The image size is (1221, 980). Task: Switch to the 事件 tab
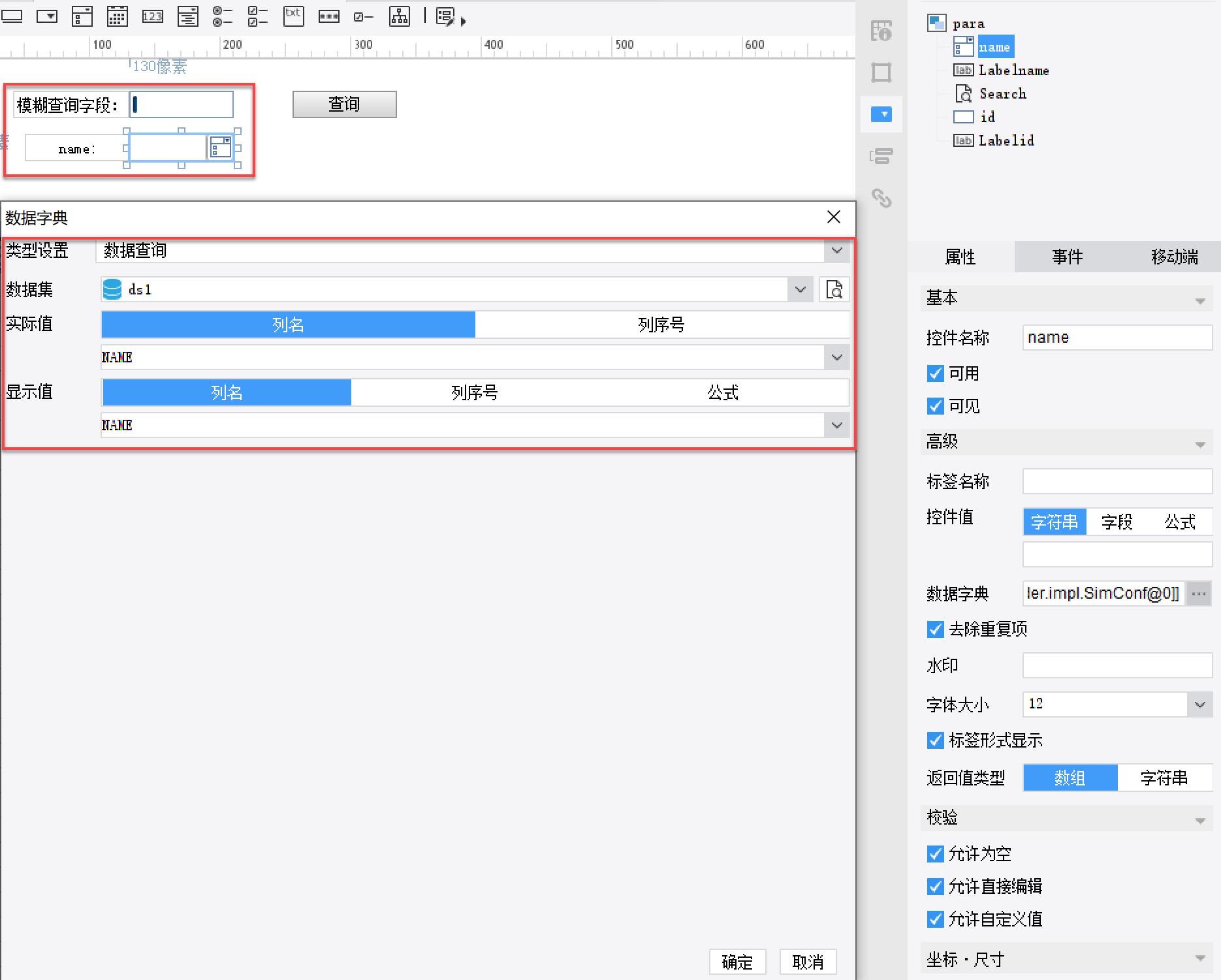[x=1068, y=257]
